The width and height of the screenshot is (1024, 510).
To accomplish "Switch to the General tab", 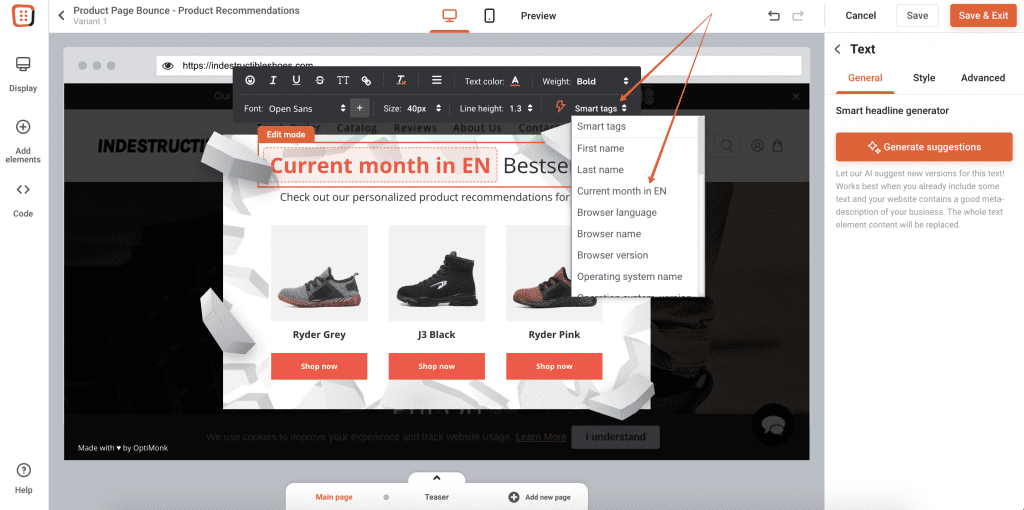I will tap(865, 78).
